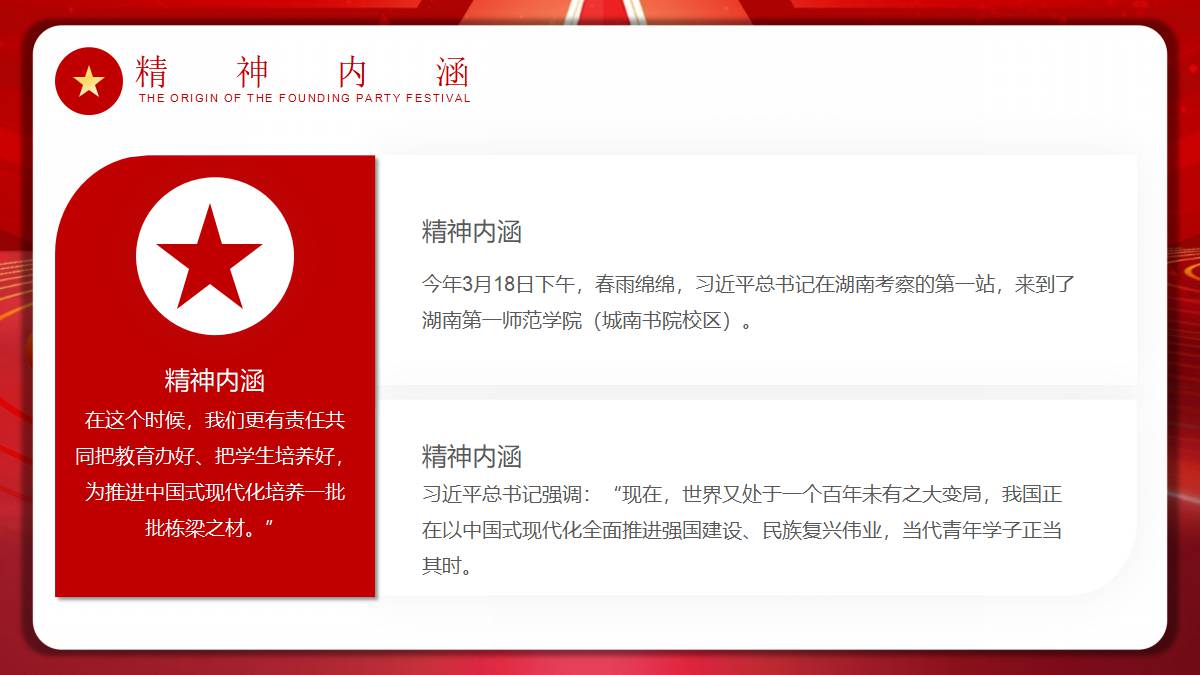
Task: Select the 精神内涵 heading in lower white card
Action: (471, 457)
